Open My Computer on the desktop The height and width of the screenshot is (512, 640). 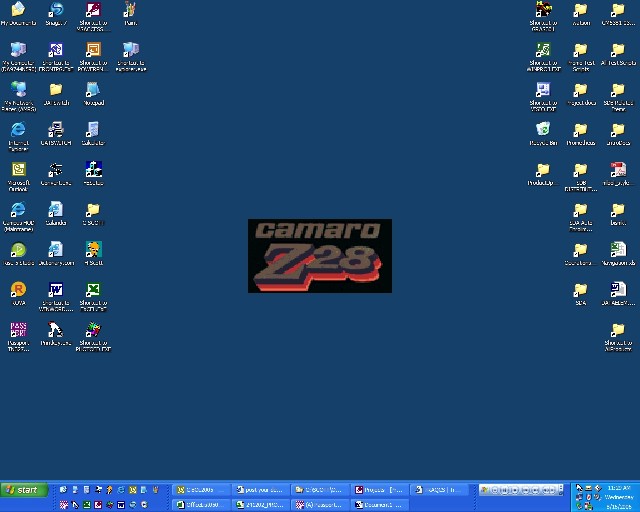18,50
